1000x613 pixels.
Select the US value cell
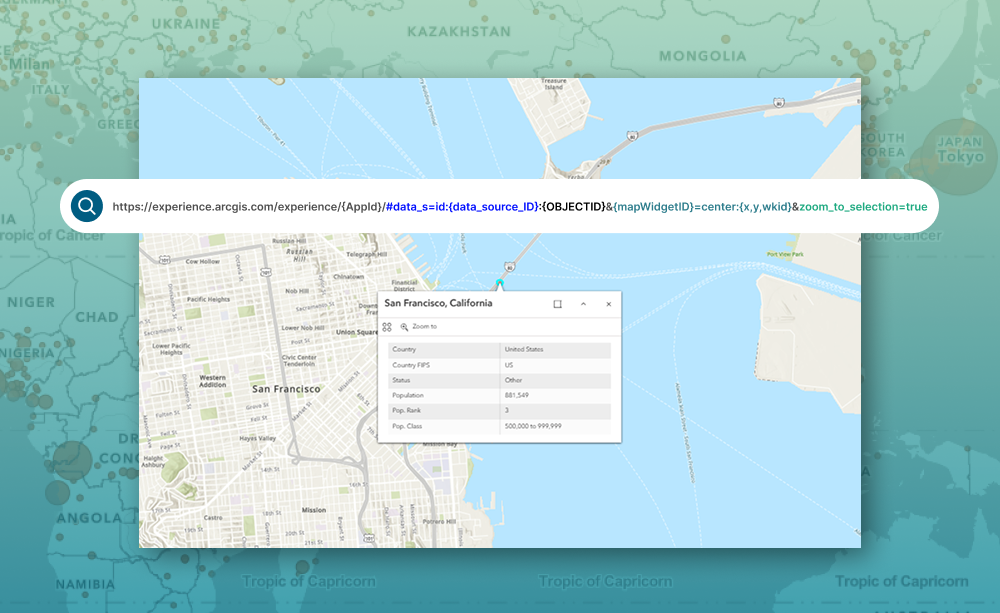[509, 365]
